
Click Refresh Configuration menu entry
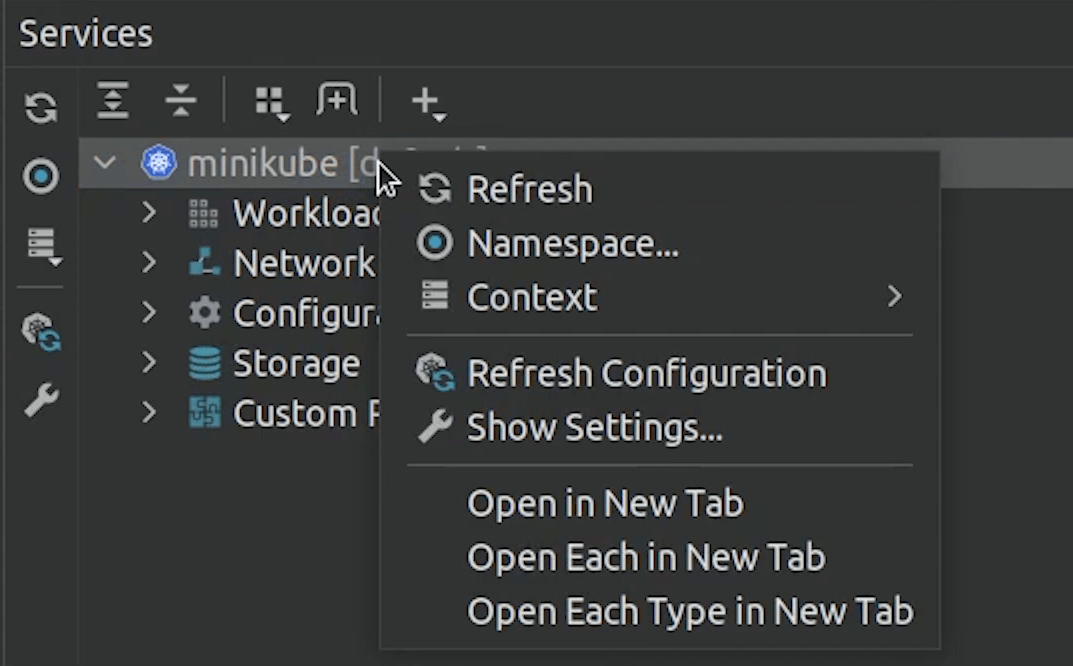[646, 374]
